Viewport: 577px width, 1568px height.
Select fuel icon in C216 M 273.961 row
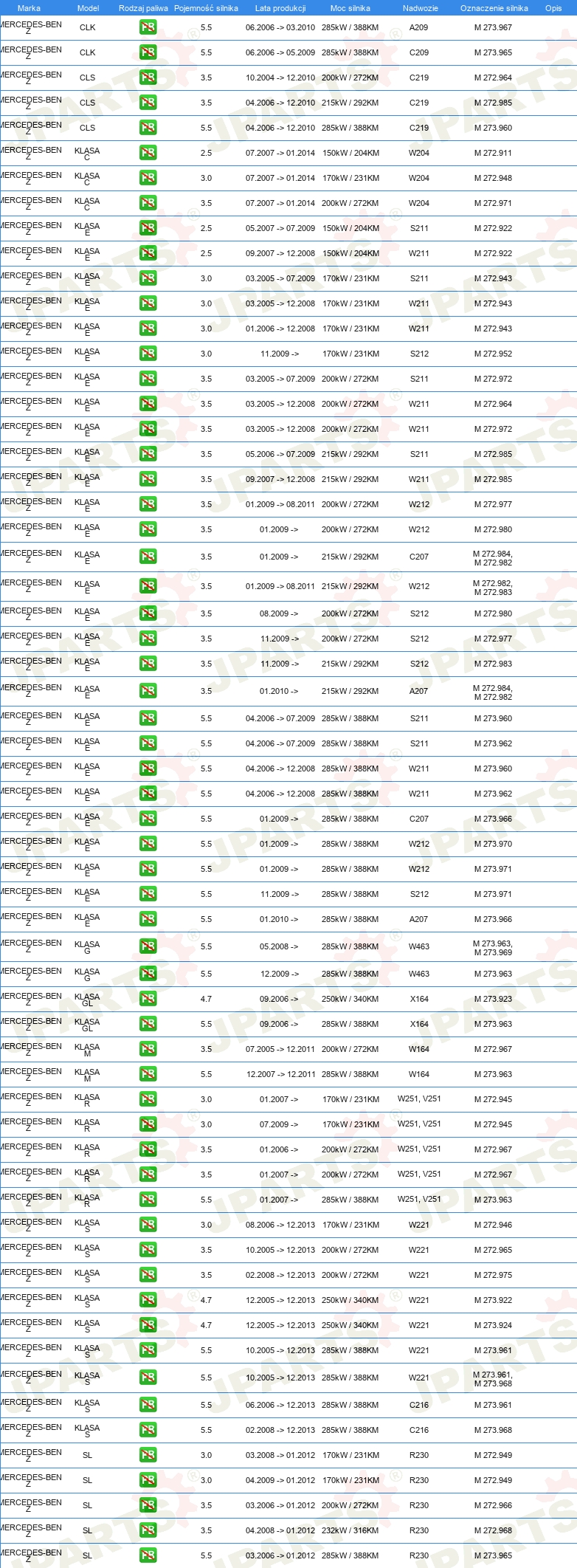coord(148,1405)
